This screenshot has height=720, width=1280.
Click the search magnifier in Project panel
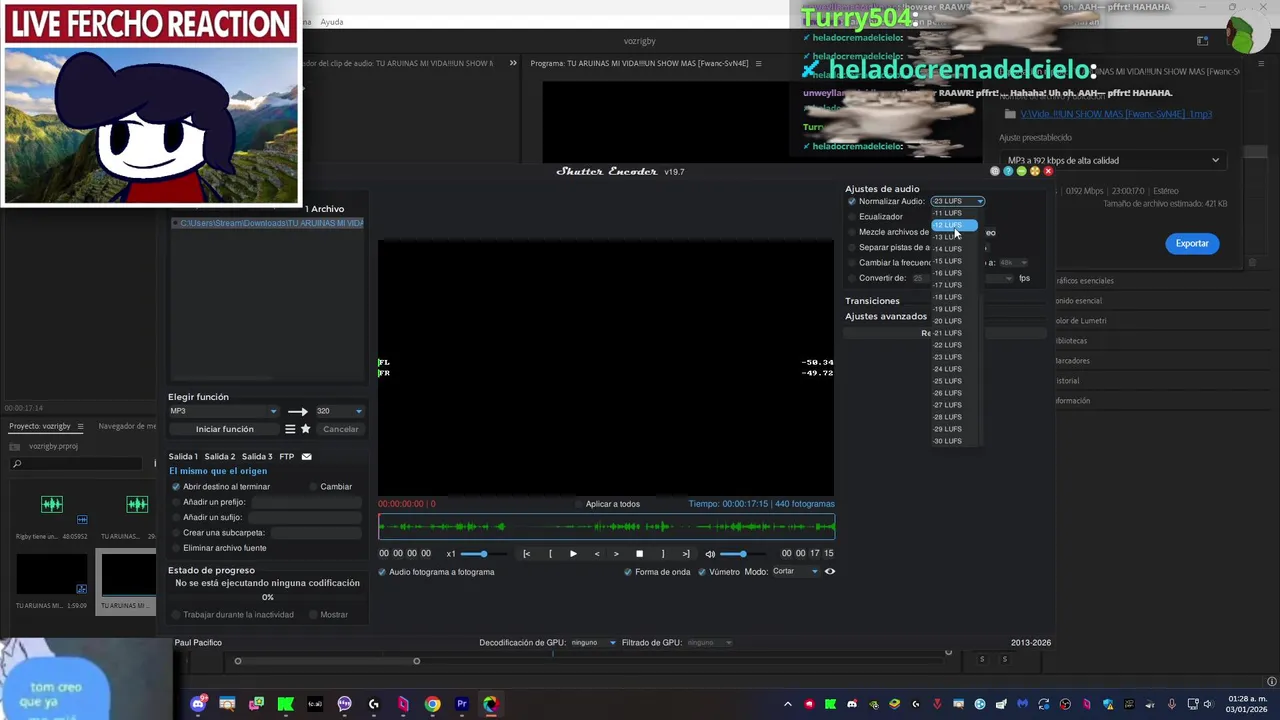tap(17, 464)
